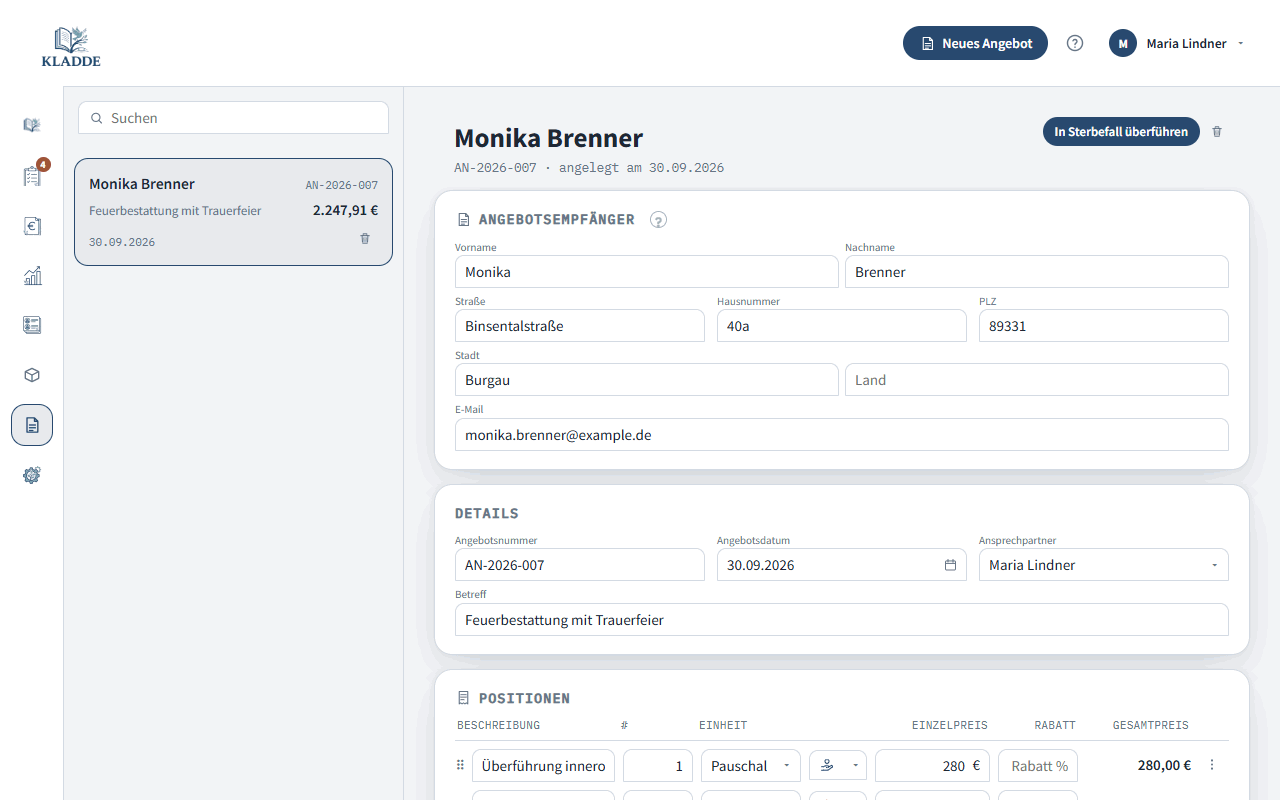Screen dimensions: 1280x800
Task: Focus the Suchen search field
Action: click(233, 118)
